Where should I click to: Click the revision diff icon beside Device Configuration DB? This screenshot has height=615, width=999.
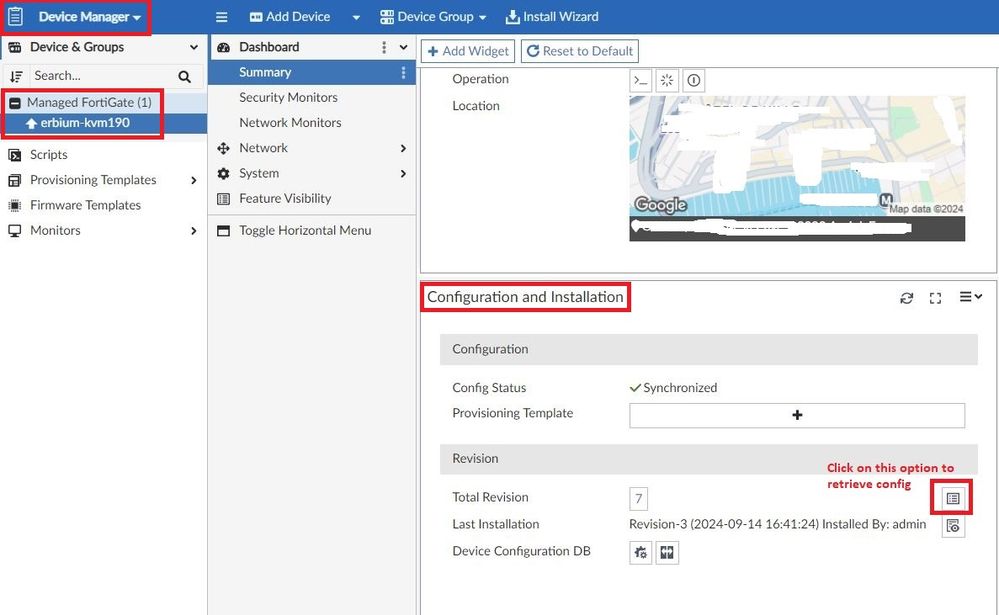(667, 552)
